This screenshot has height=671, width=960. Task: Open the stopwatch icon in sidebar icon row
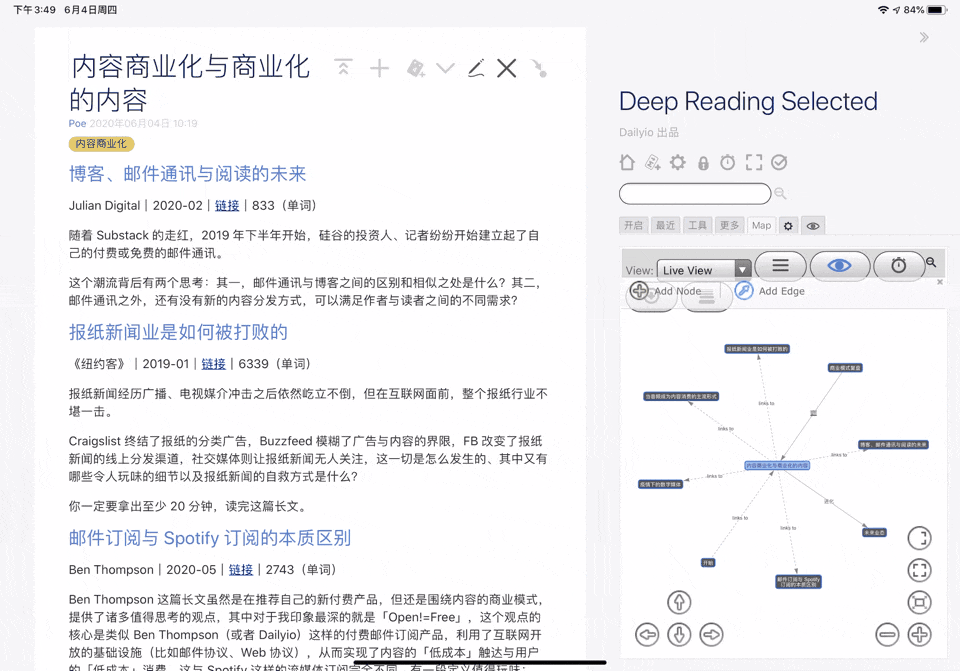(727, 162)
